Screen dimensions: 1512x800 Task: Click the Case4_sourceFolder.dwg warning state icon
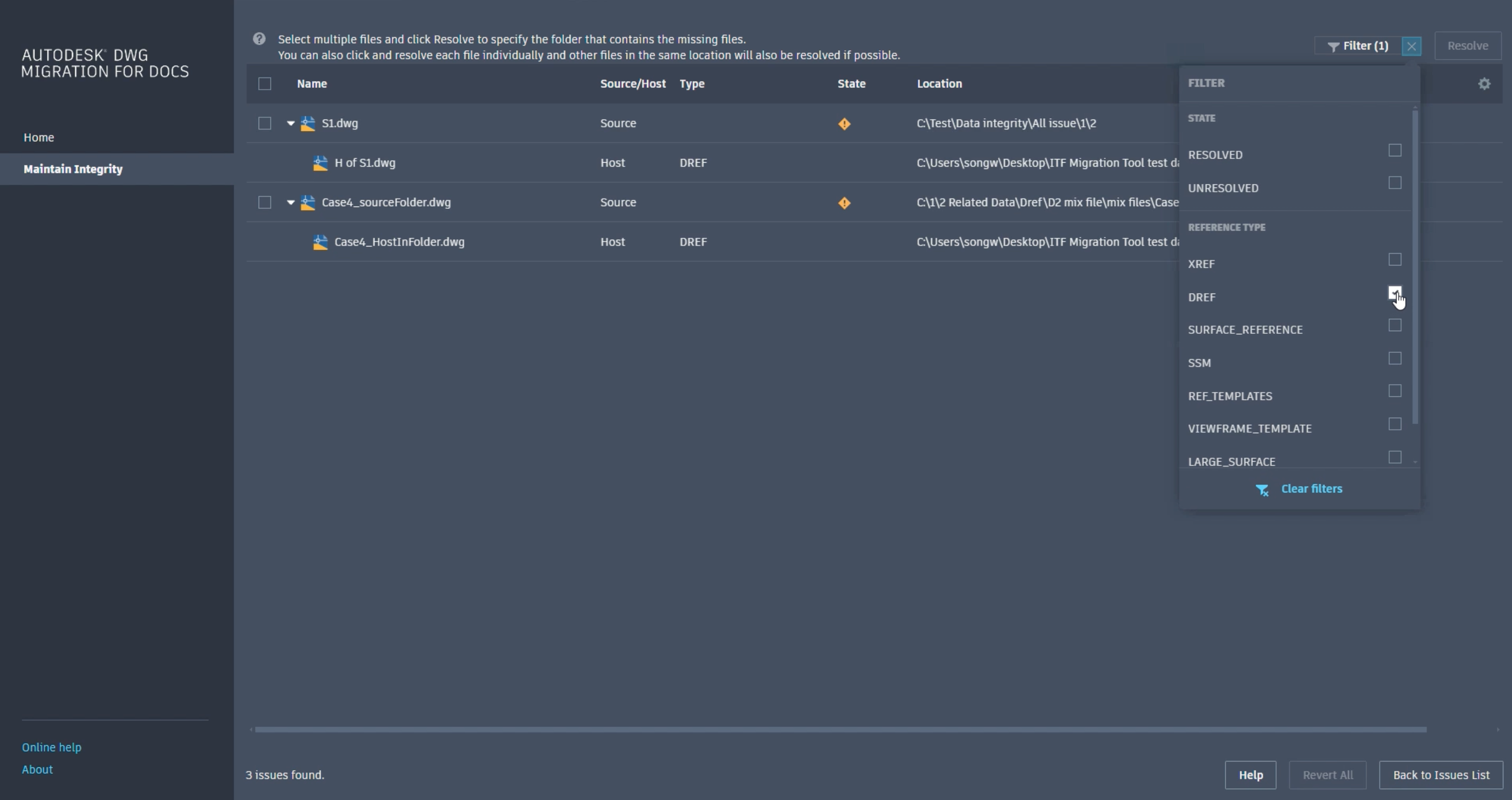844,203
